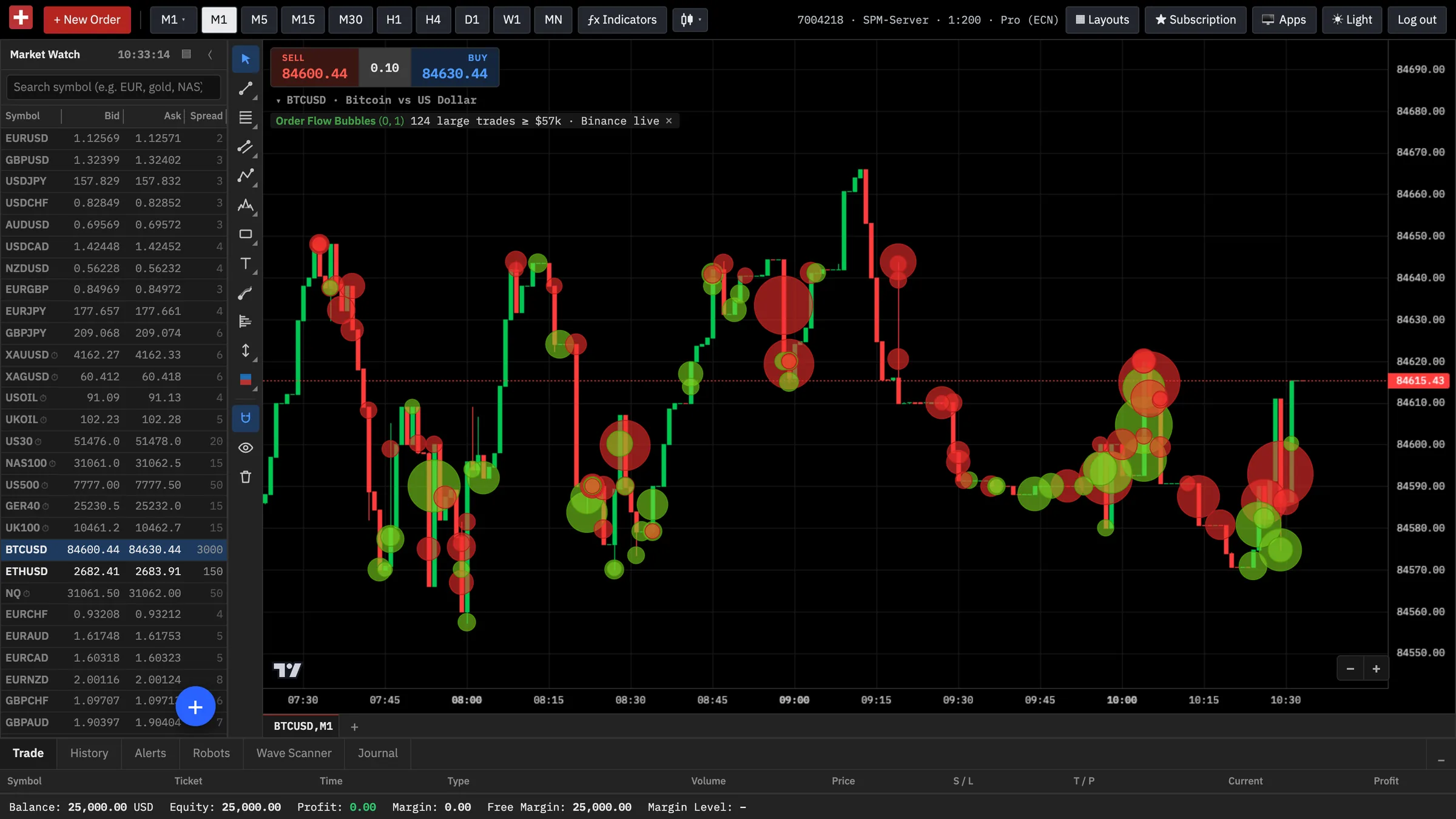Screen dimensions: 1456x819
Task: Switch chart to W1 timeframe
Action: pos(511,19)
